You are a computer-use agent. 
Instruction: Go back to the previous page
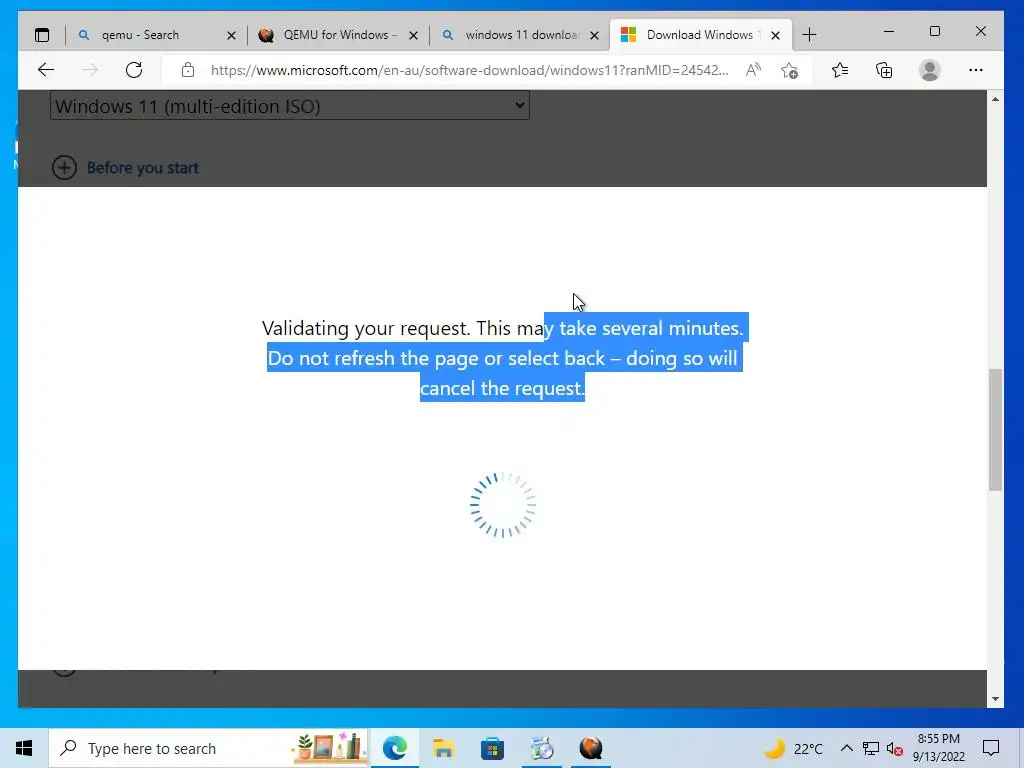pyautogui.click(x=46, y=70)
